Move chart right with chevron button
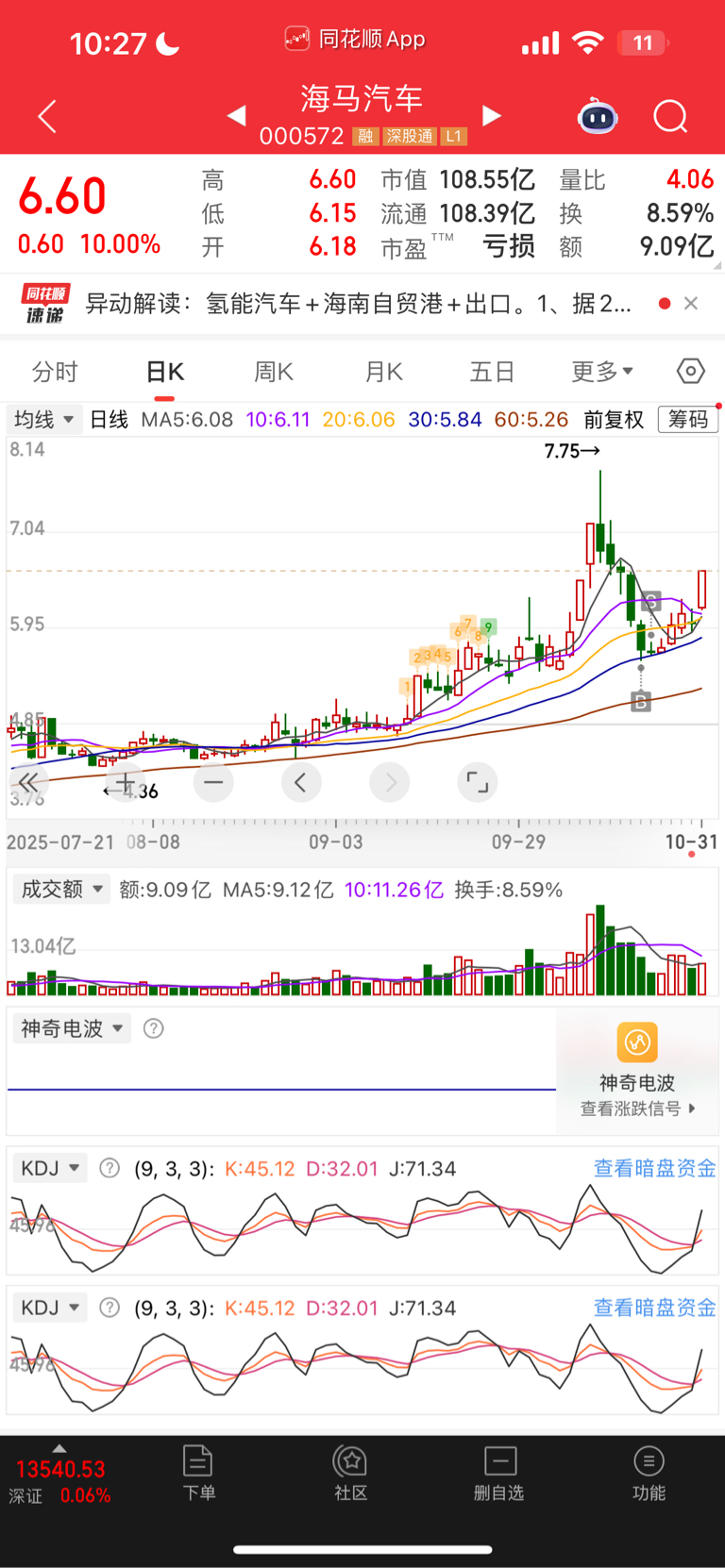Viewport: 725px width, 1568px height. (x=390, y=782)
